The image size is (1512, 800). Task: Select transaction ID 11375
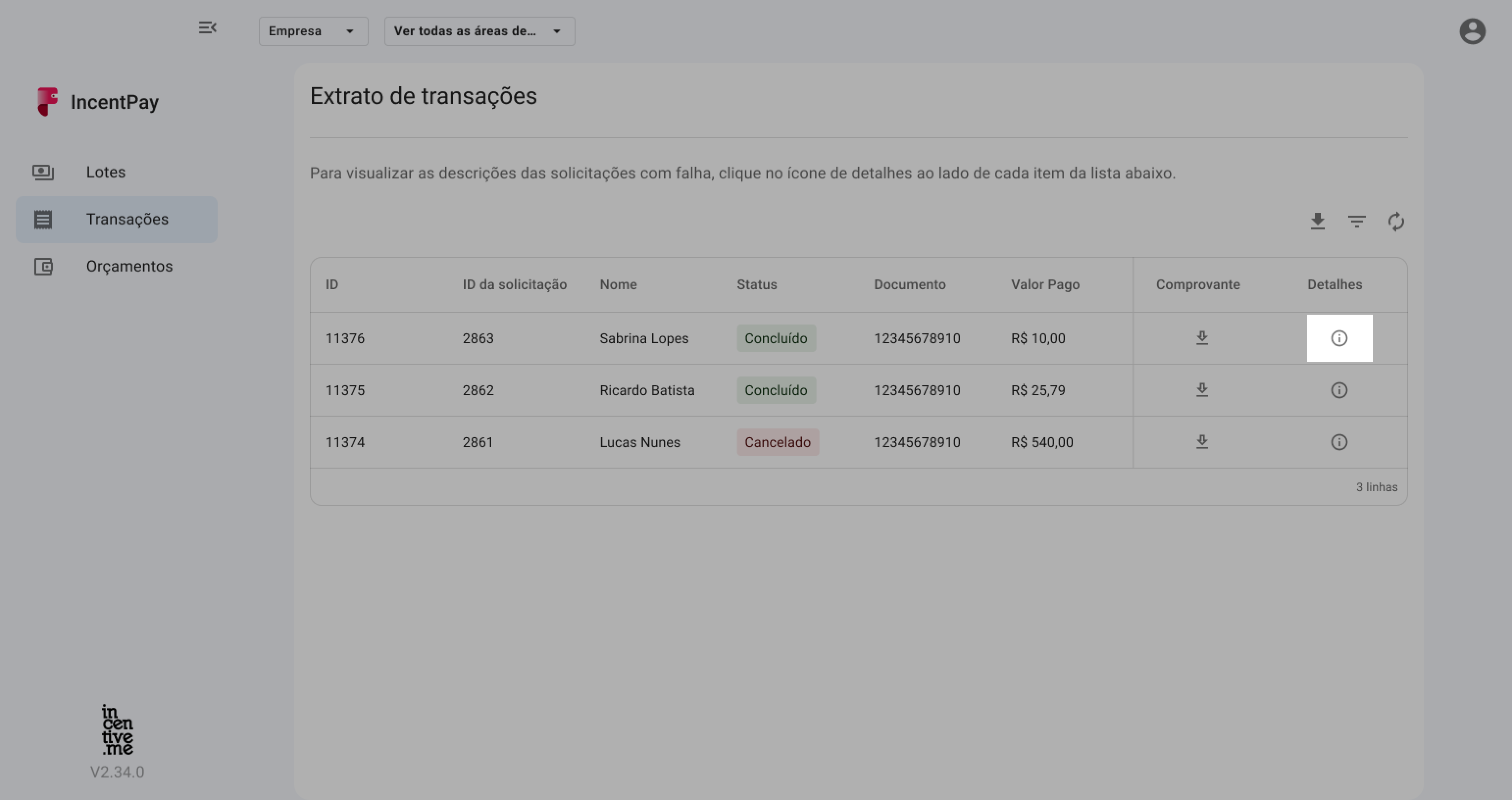[345, 390]
